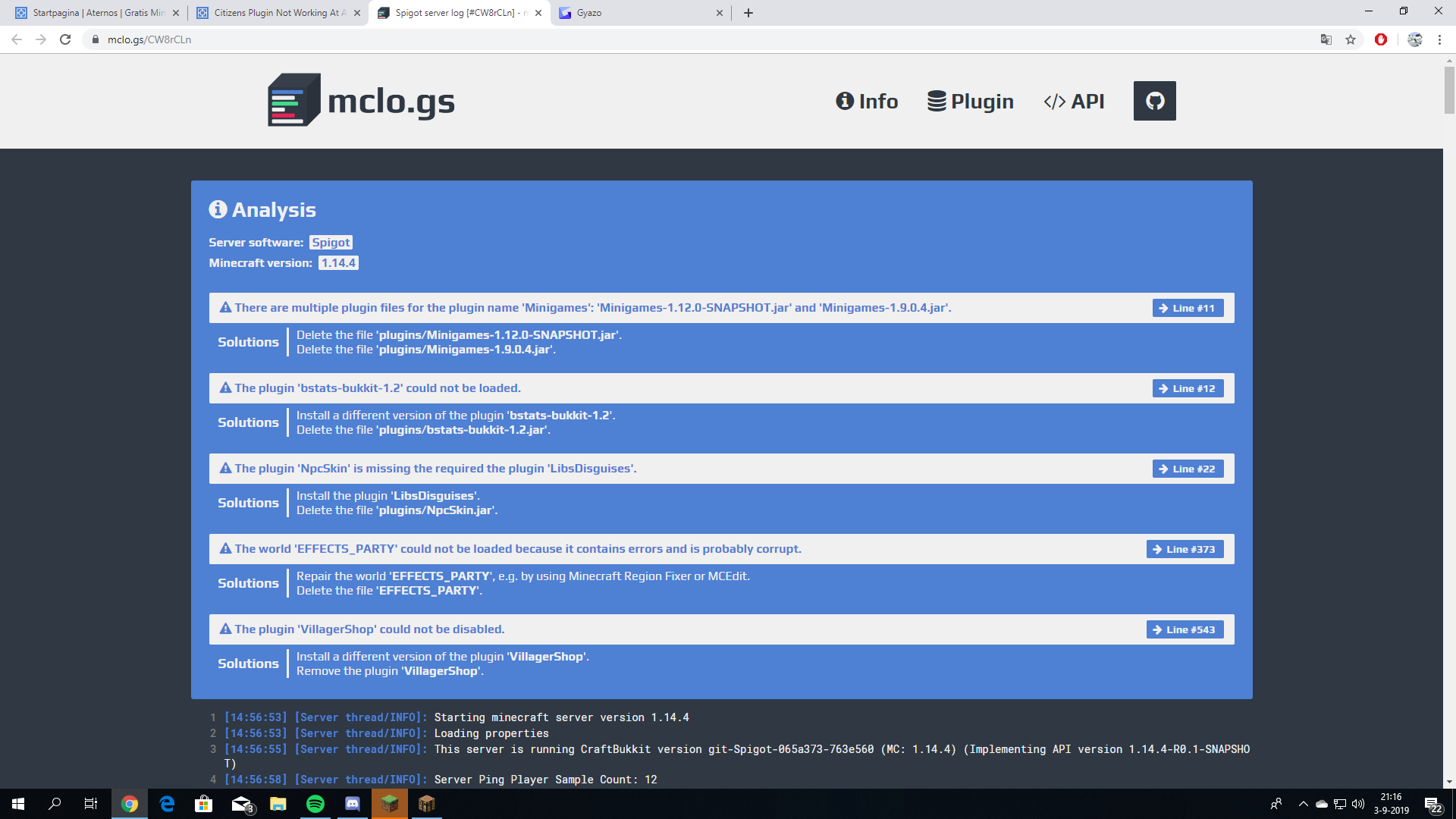The height and width of the screenshot is (819, 1456).
Task: Bookmark this page with the star
Action: tap(1351, 39)
